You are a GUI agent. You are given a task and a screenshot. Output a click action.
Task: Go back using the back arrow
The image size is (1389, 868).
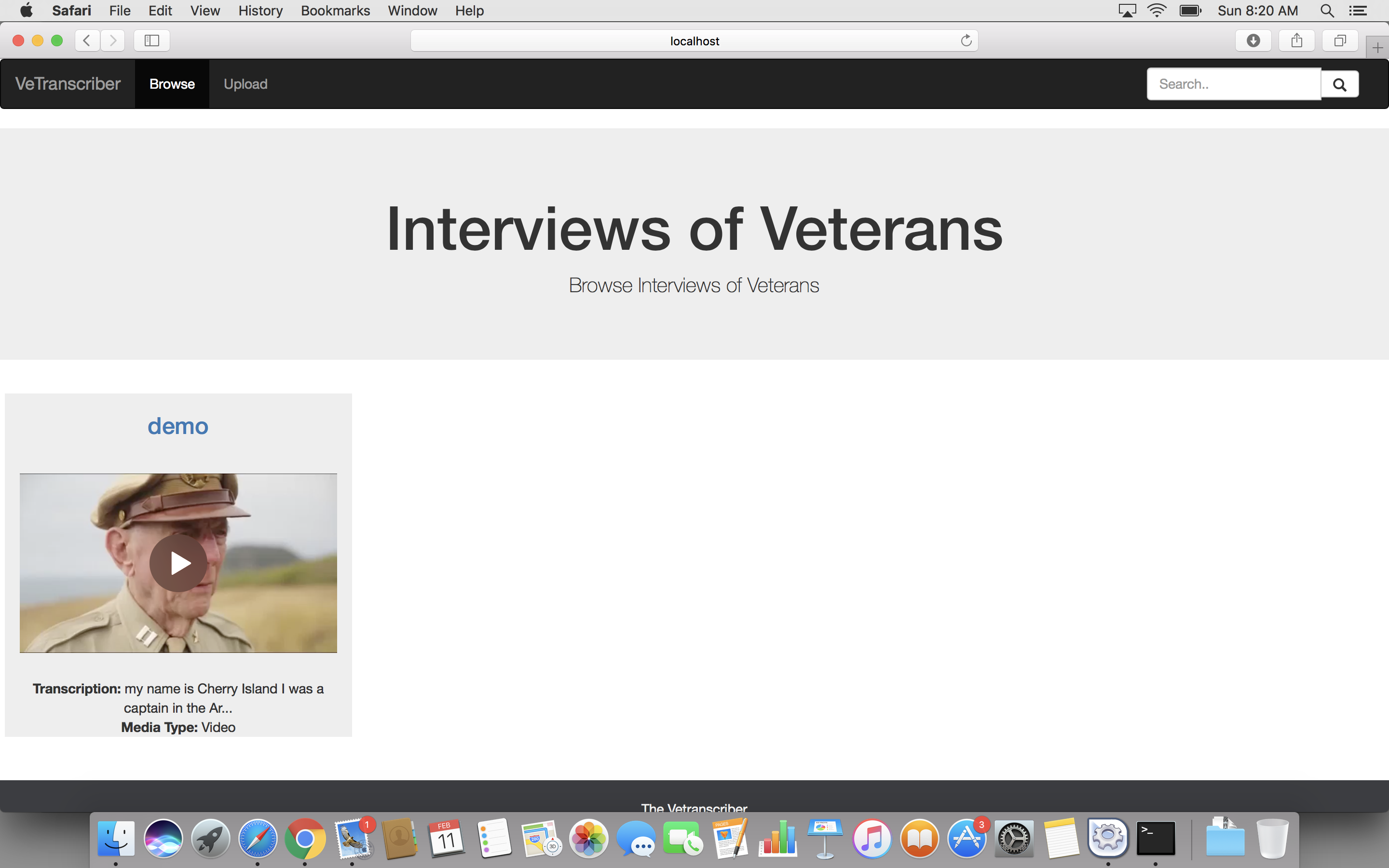[x=87, y=41]
